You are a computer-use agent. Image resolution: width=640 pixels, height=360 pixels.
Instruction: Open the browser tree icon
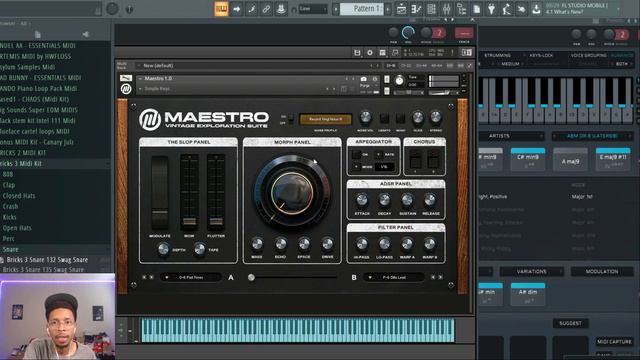point(462,9)
